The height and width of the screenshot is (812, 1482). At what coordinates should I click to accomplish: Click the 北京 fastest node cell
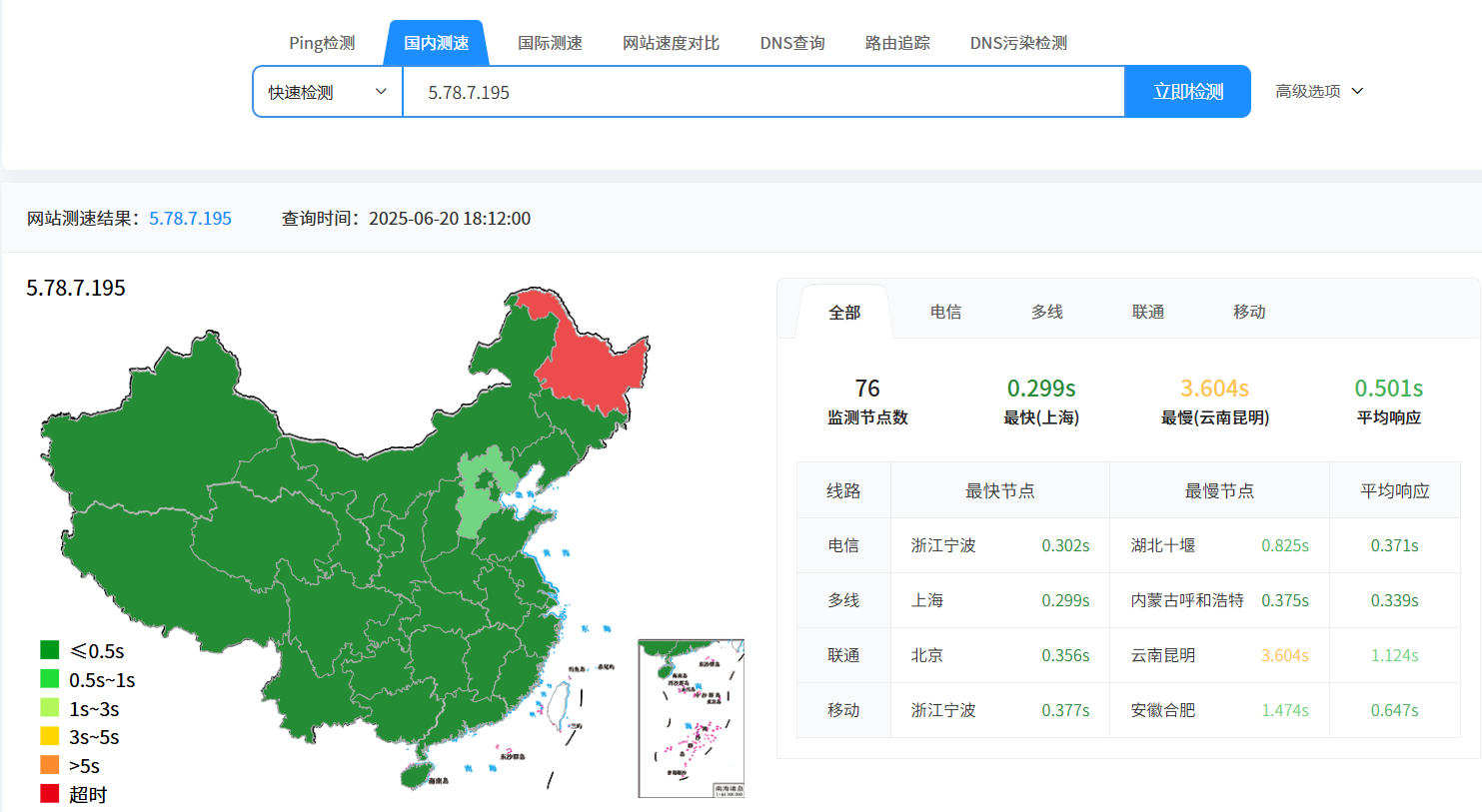(x=927, y=655)
